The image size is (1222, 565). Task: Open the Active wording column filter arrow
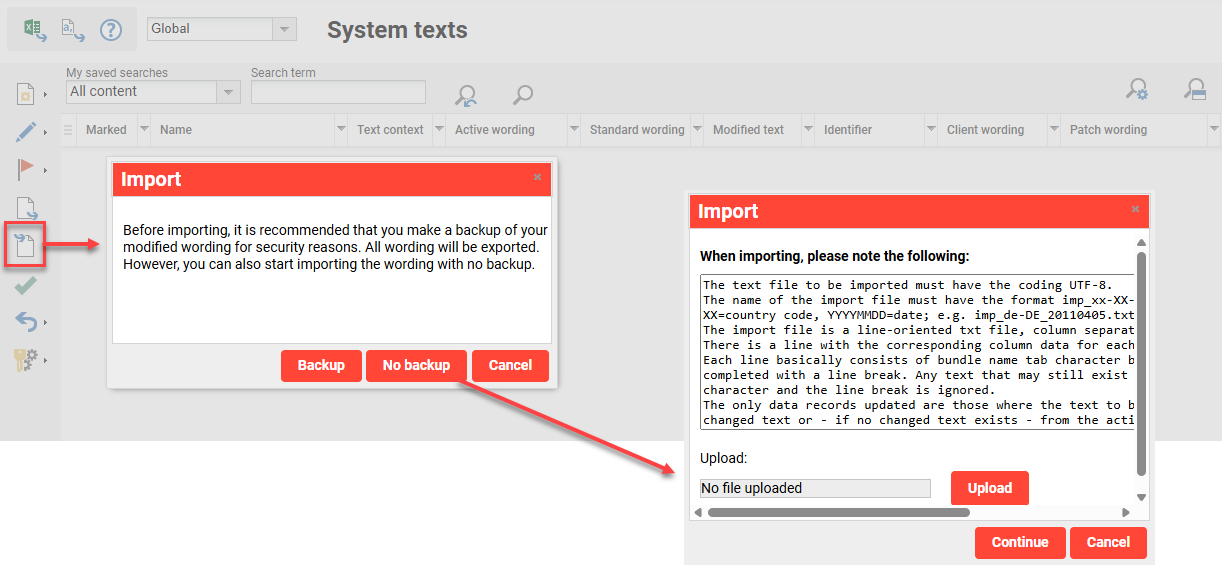574,129
